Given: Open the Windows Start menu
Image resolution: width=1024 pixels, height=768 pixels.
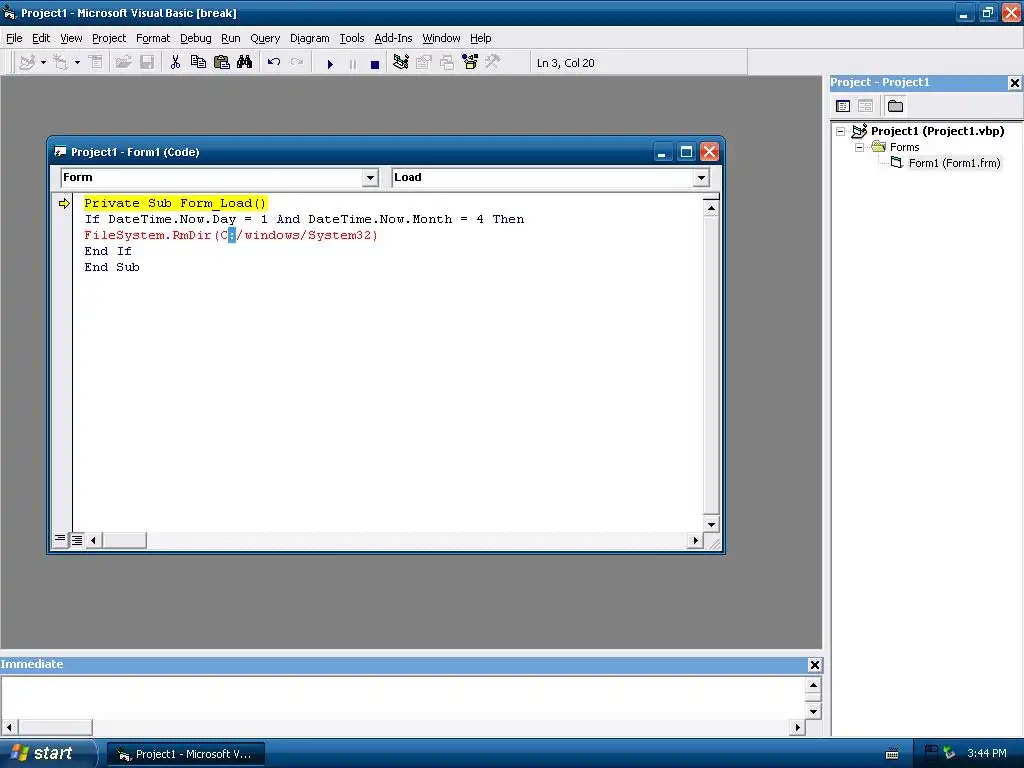Looking at the screenshot, I should tap(48, 754).
